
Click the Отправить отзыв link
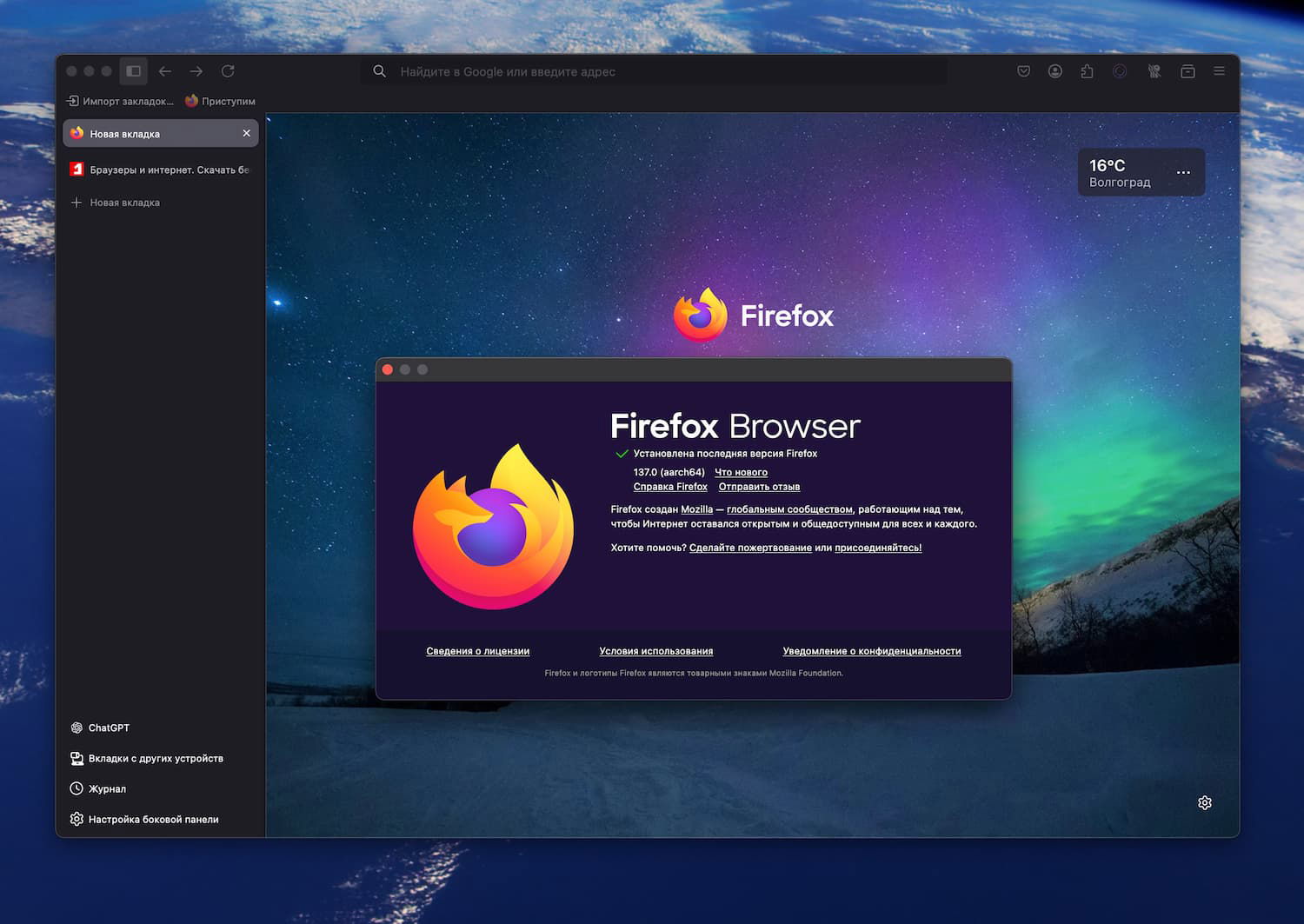pyautogui.click(x=759, y=487)
